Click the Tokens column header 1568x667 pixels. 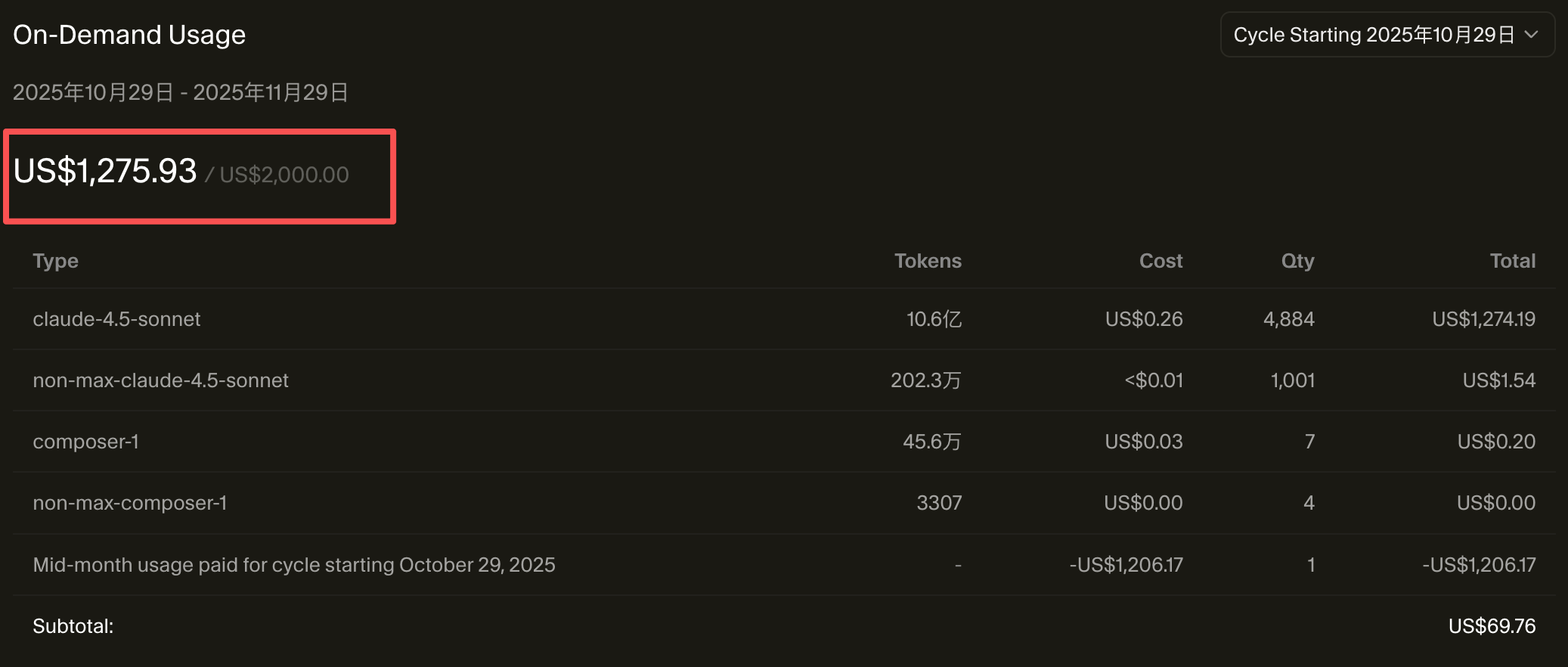pos(928,261)
